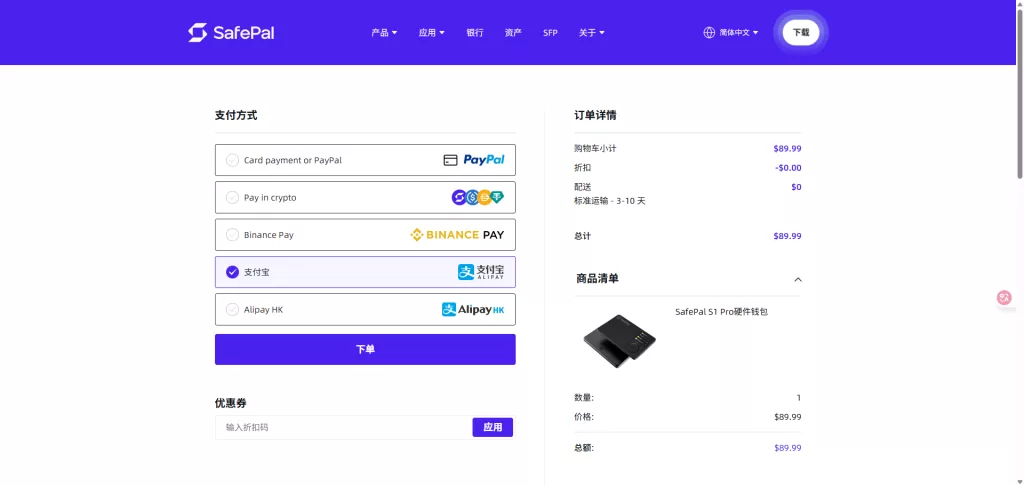Open the SFP menu item
This screenshot has width=1024, height=486.
point(551,33)
